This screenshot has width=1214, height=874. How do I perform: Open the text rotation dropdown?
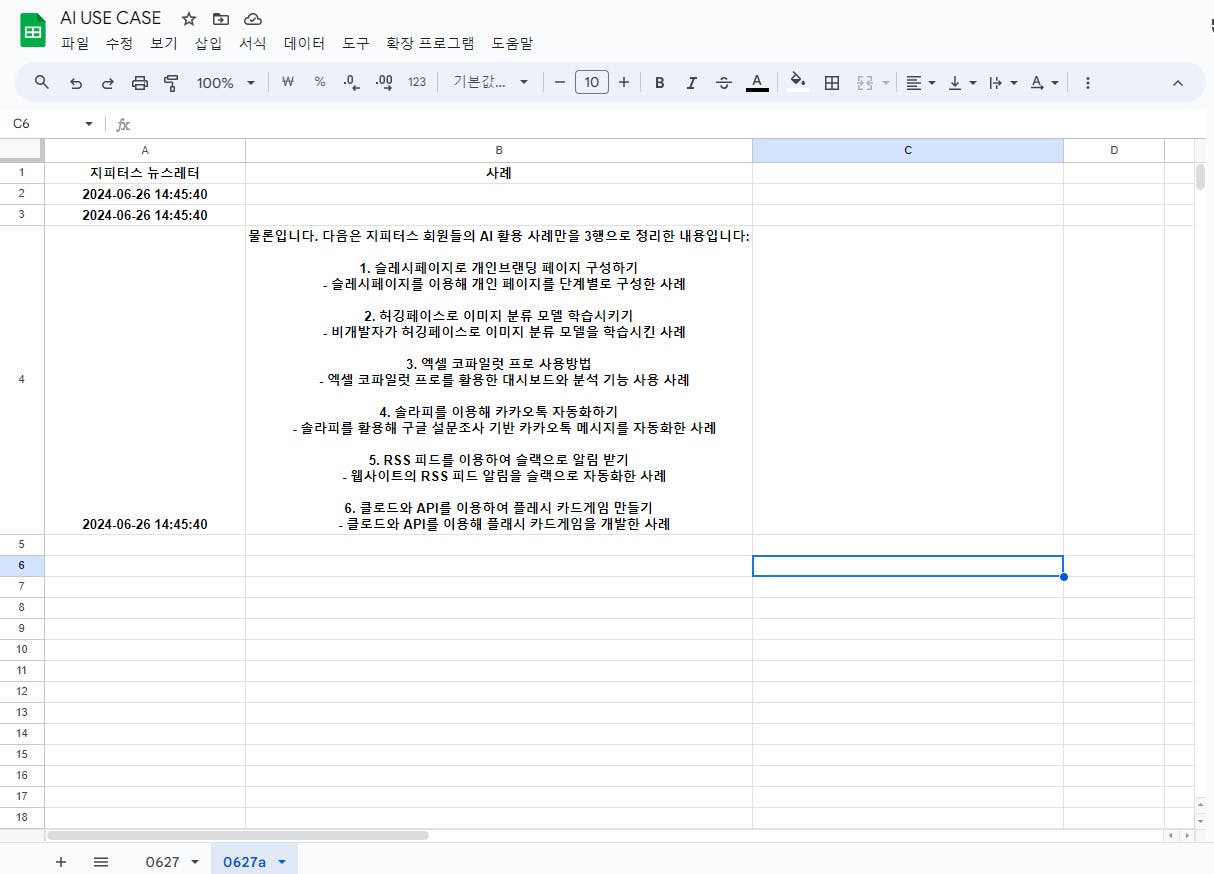click(x=1044, y=82)
